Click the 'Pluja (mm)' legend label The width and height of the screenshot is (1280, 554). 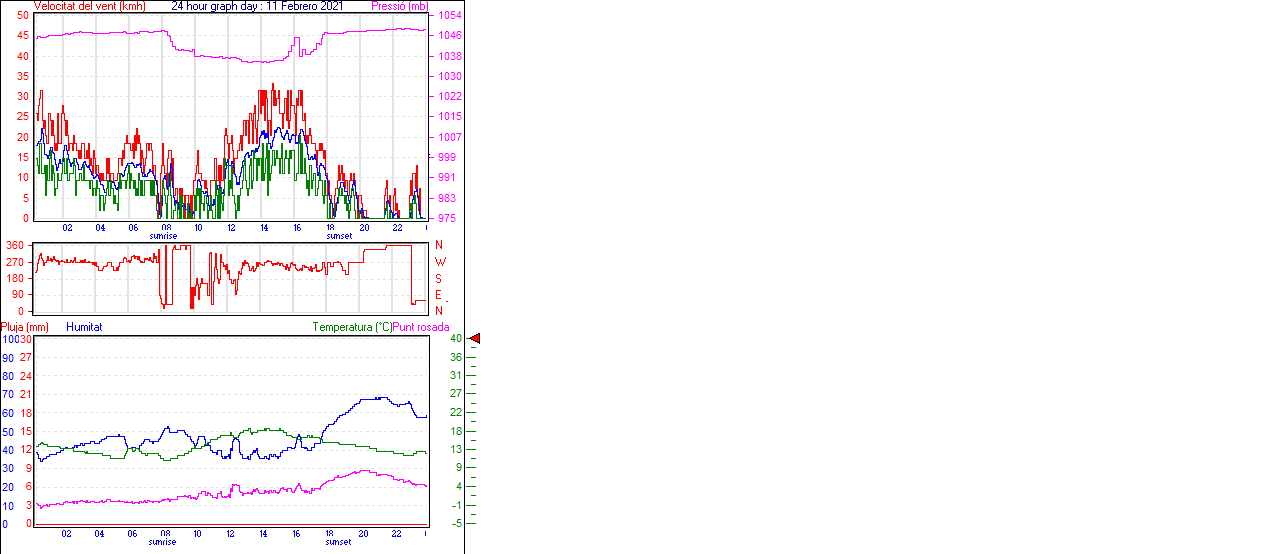tap(25, 327)
